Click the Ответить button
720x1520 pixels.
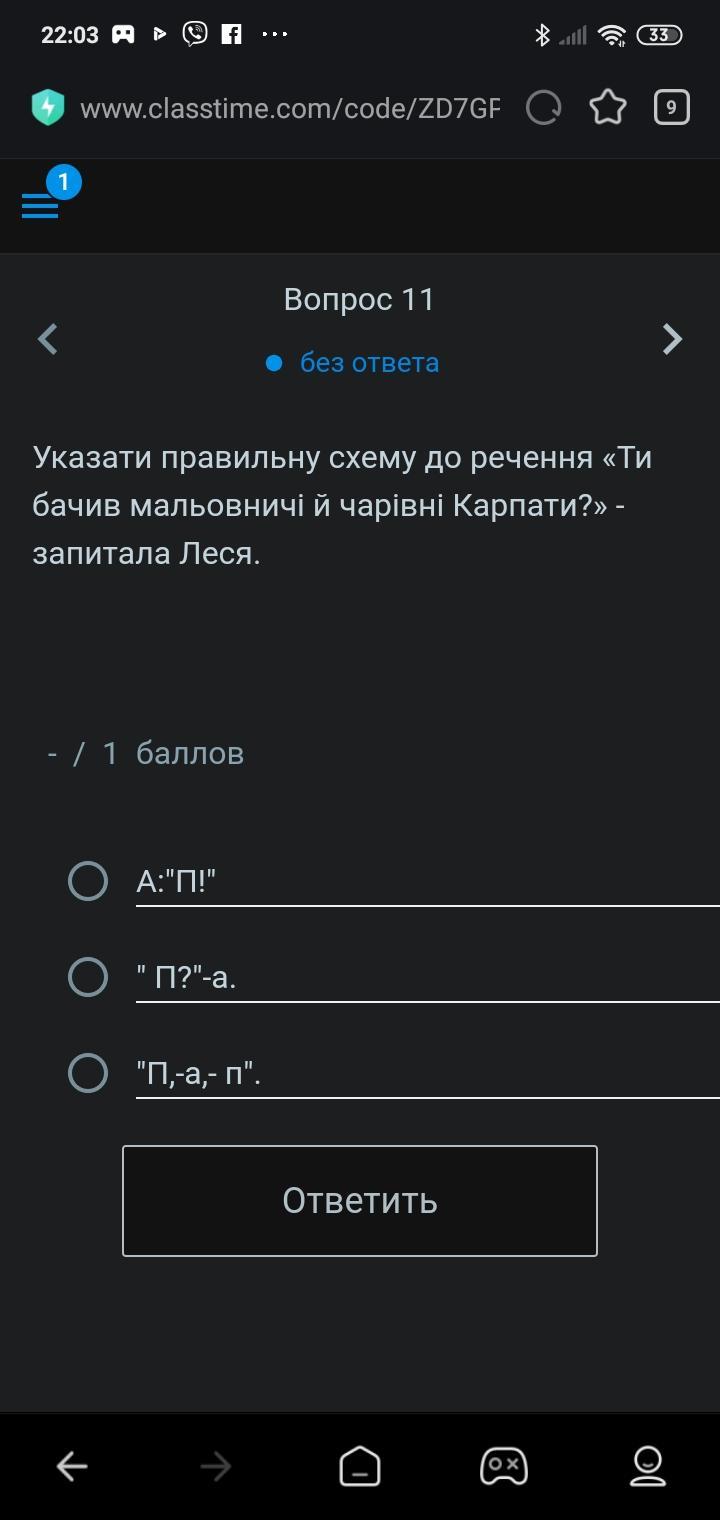pyautogui.click(x=360, y=1201)
